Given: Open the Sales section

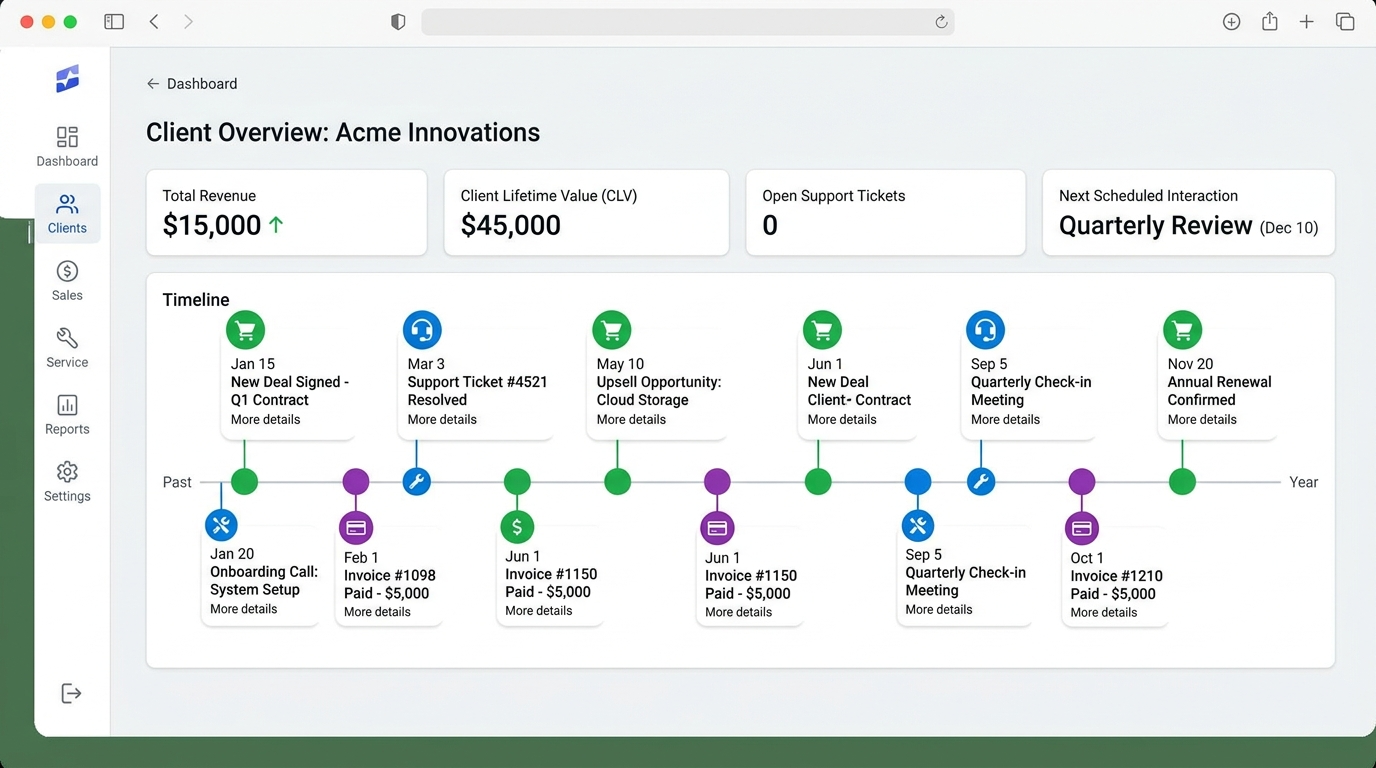Looking at the screenshot, I should click(x=67, y=280).
